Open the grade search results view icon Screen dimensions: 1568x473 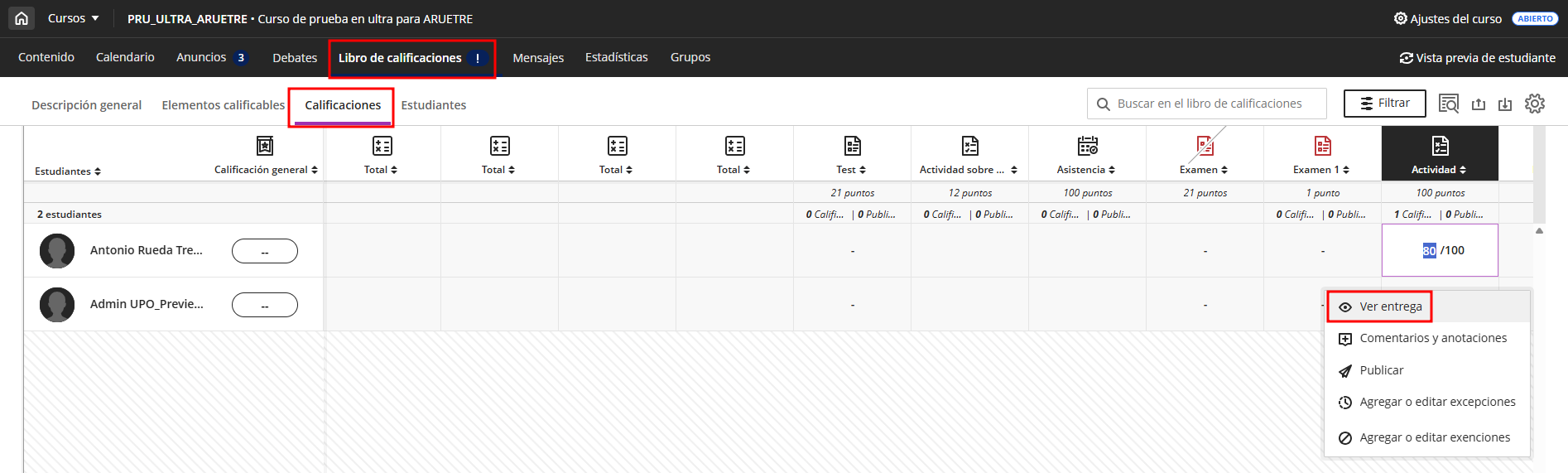point(1448,104)
